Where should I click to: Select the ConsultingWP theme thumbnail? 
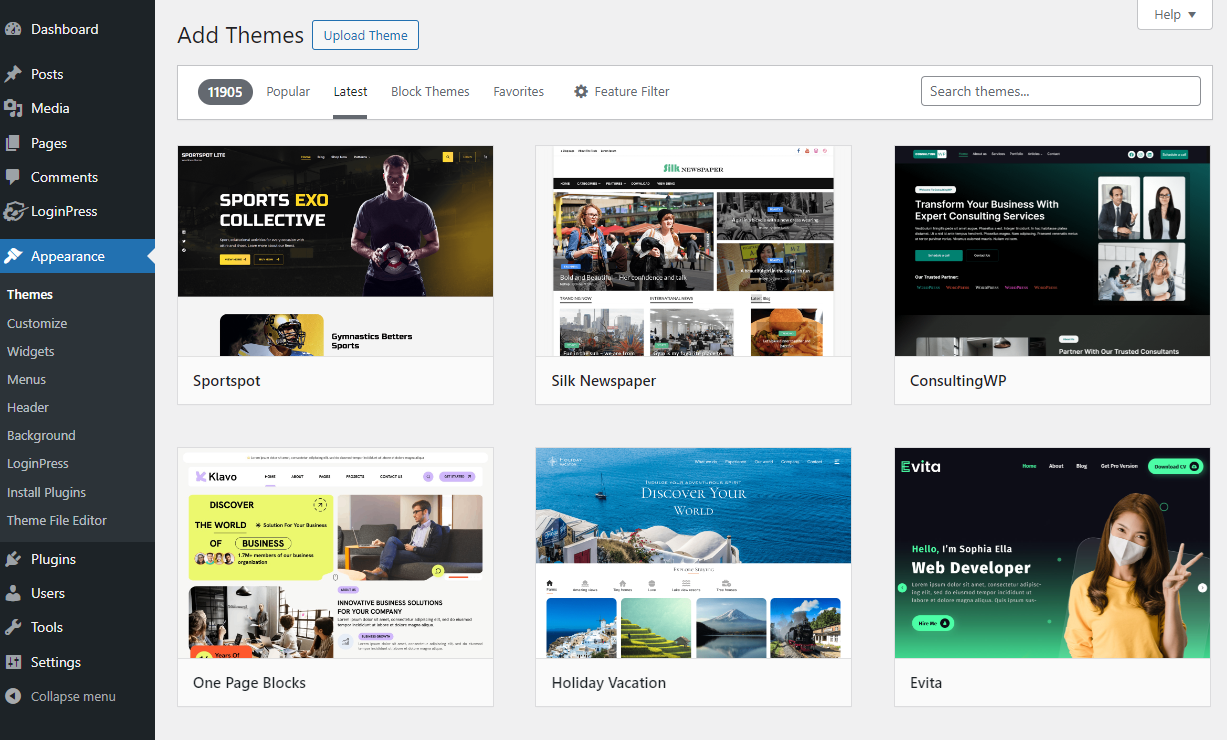coord(1052,251)
